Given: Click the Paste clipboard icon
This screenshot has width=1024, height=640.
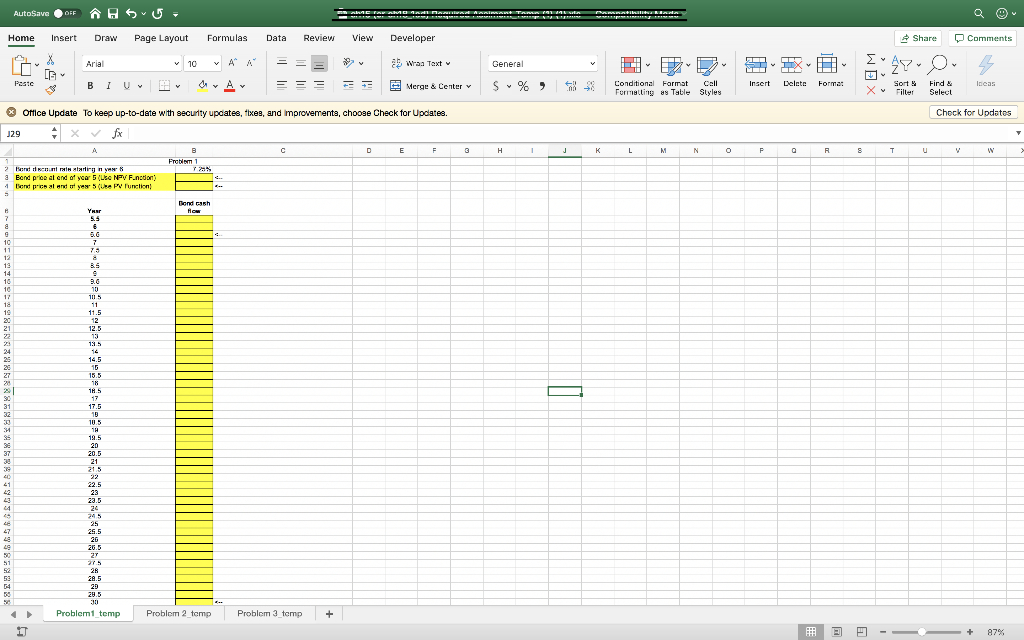Looking at the screenshot, I should click(x=21, y=66).
